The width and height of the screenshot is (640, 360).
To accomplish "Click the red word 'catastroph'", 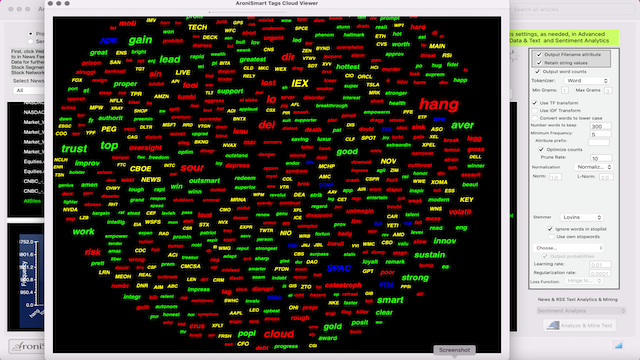I will pyautogui.click(x=343, y=285).
